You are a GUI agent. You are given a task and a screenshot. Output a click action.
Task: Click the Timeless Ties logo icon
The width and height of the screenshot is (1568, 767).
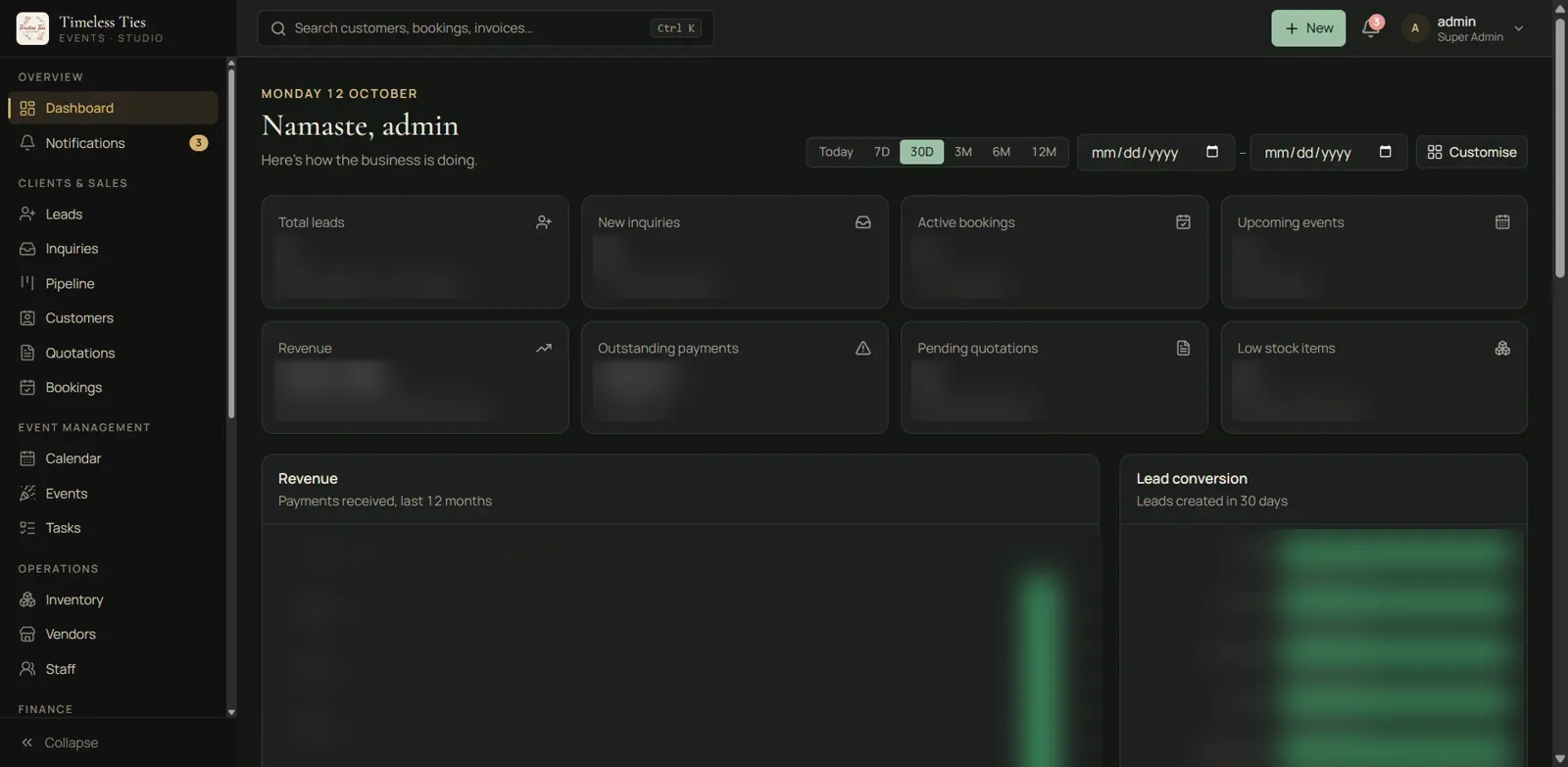point(32,28)
